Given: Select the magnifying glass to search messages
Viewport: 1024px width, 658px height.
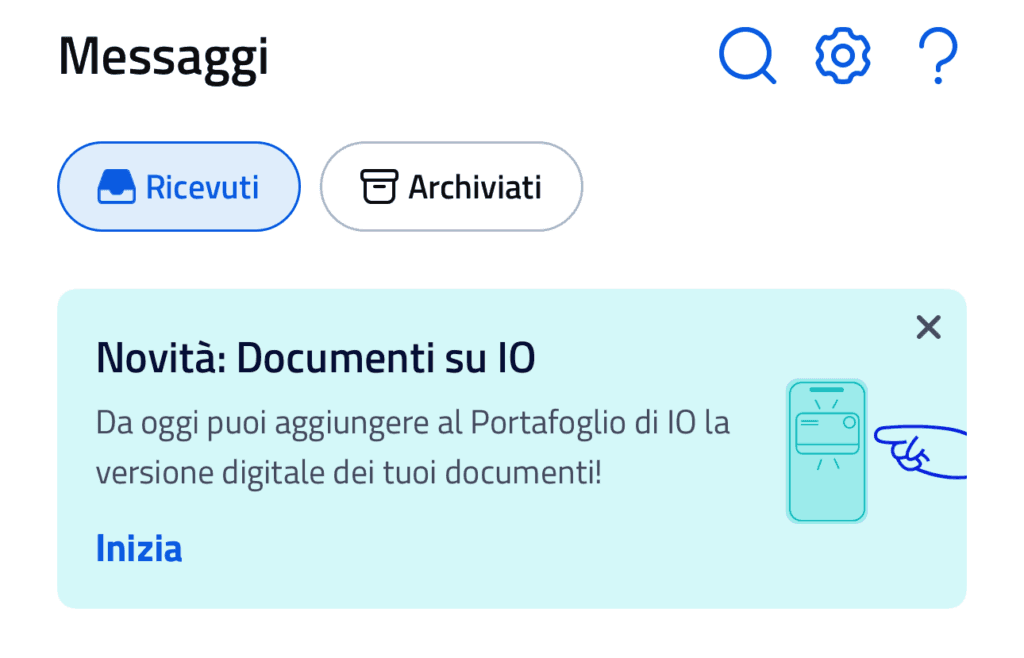Looking at the screenshot, I should click(x=747, y=57).
